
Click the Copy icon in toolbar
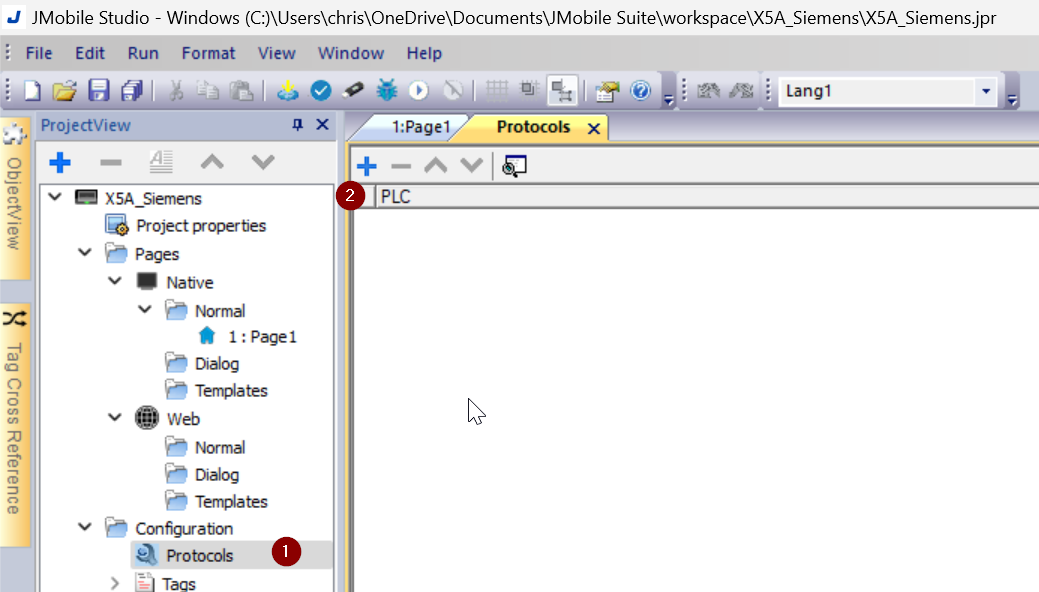tap(208, 90)
